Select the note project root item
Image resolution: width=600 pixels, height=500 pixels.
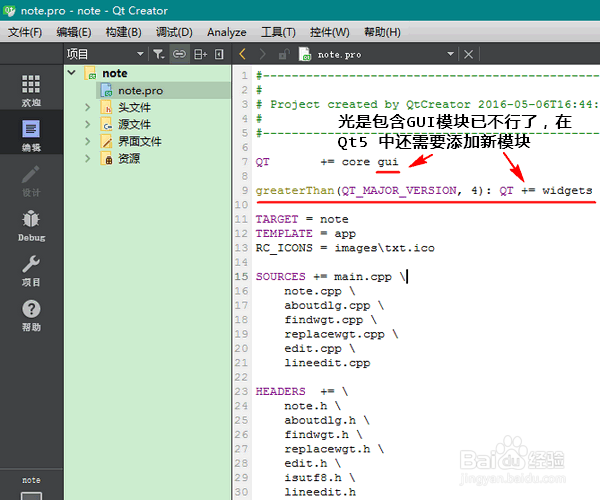point(115,73)
